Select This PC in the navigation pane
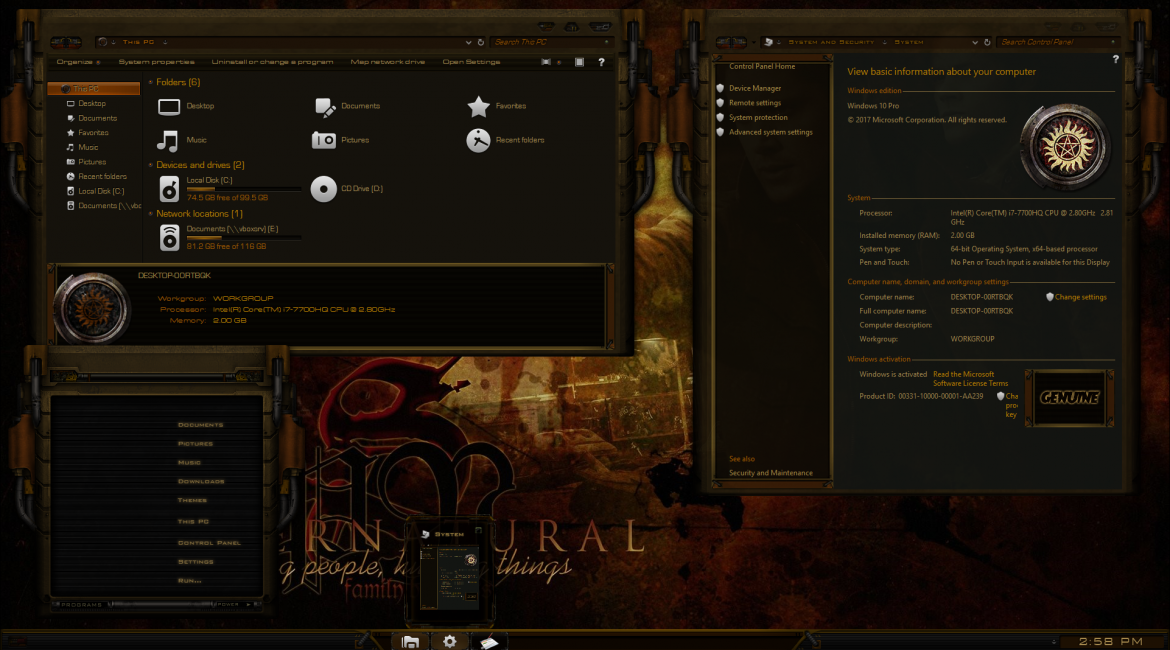 coord(93,89)
